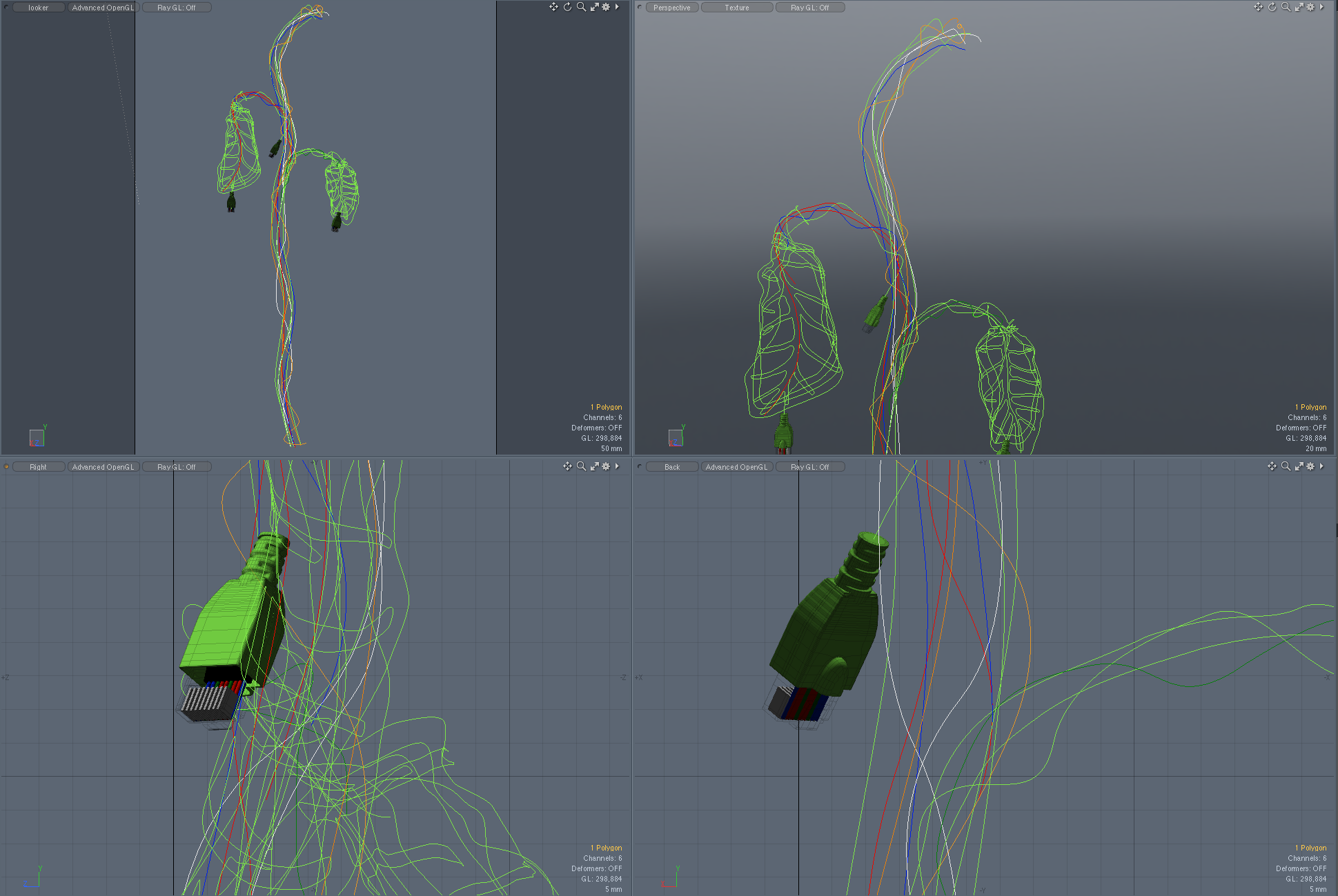Maximize the Perspective viewport with expand icon
1338x896 pixels.
click(1299, 7)
